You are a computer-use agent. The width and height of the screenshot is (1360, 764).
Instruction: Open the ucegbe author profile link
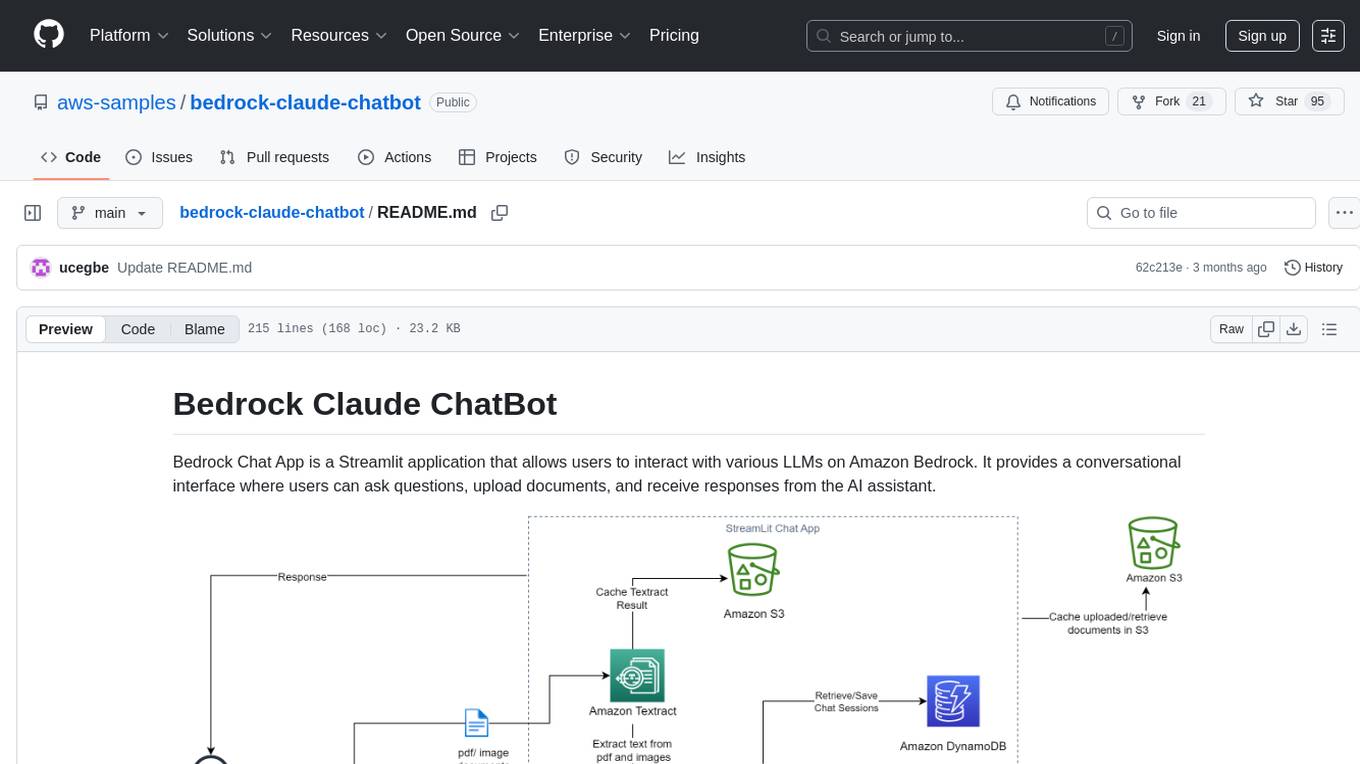(84, 268)
